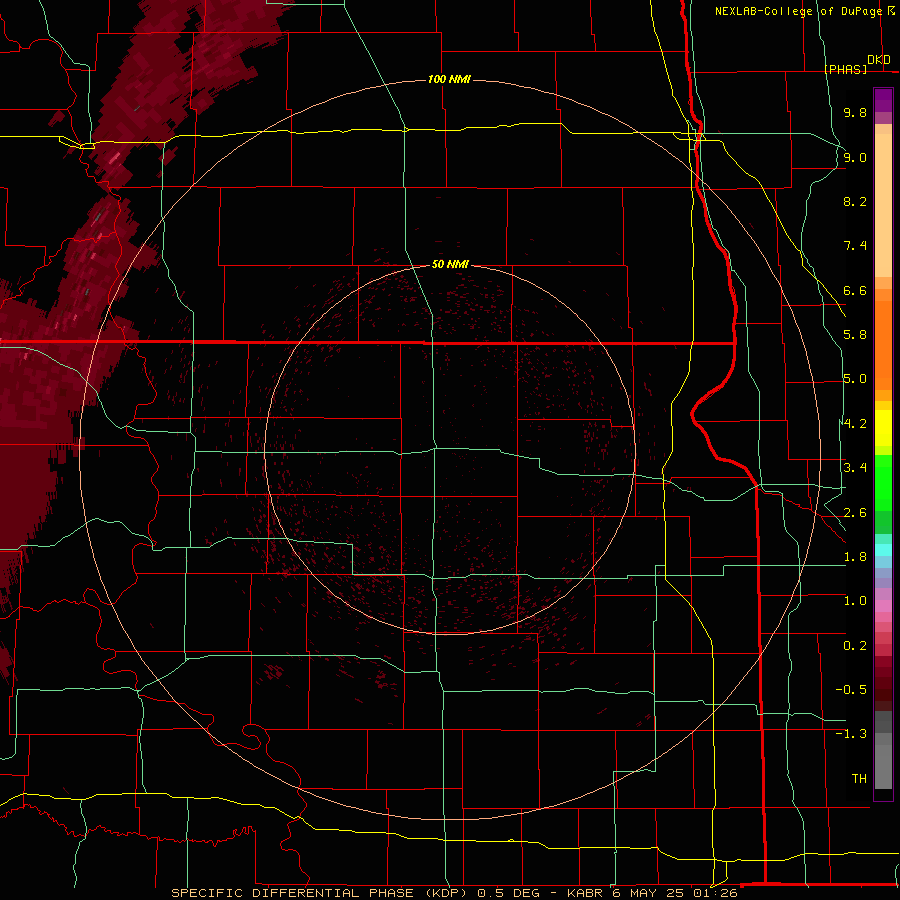Click the 2.6 value on the color scale
900x900 pixels.
(855, 513)
